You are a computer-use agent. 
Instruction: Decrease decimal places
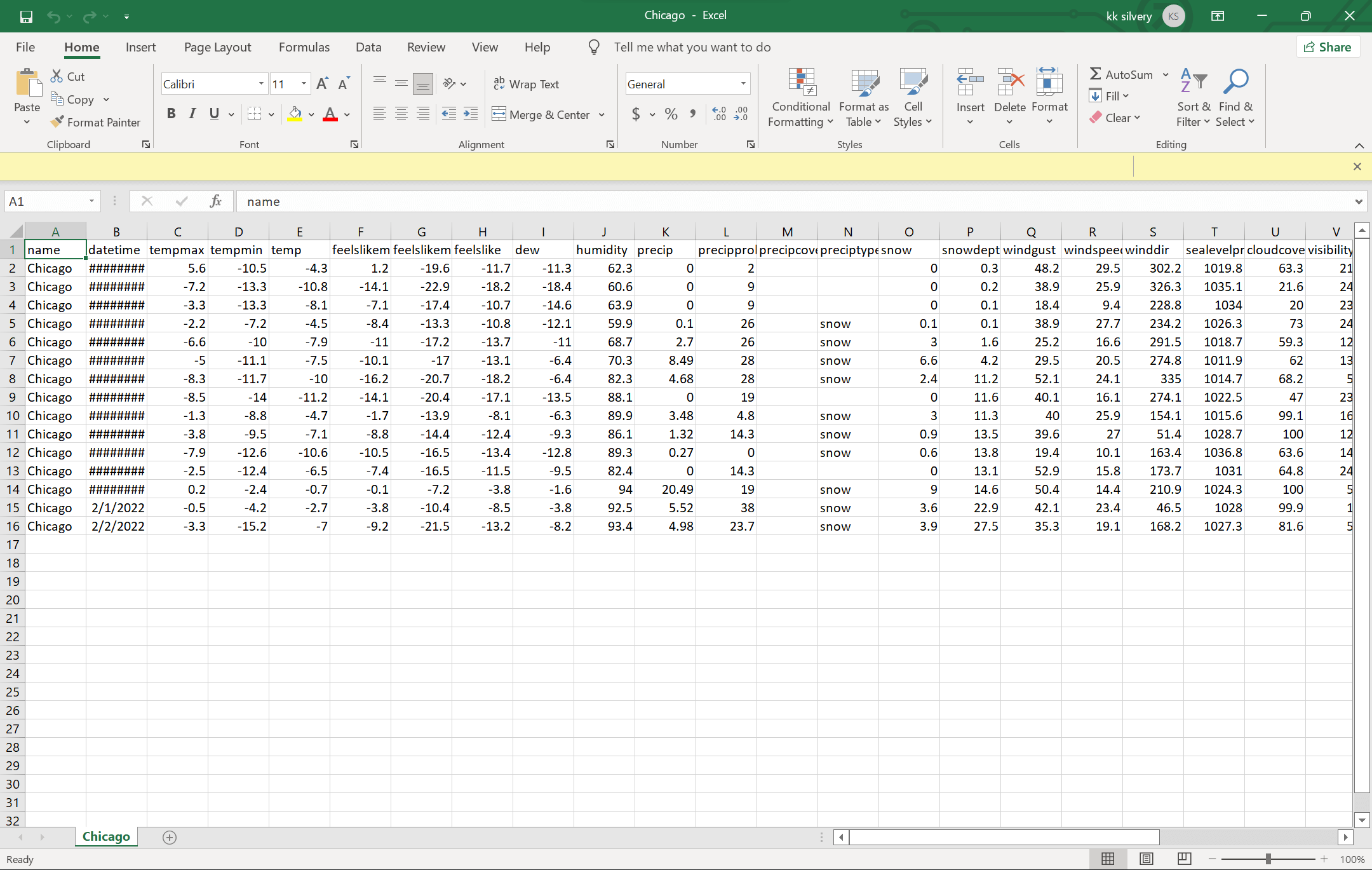(x=741, y=114)
